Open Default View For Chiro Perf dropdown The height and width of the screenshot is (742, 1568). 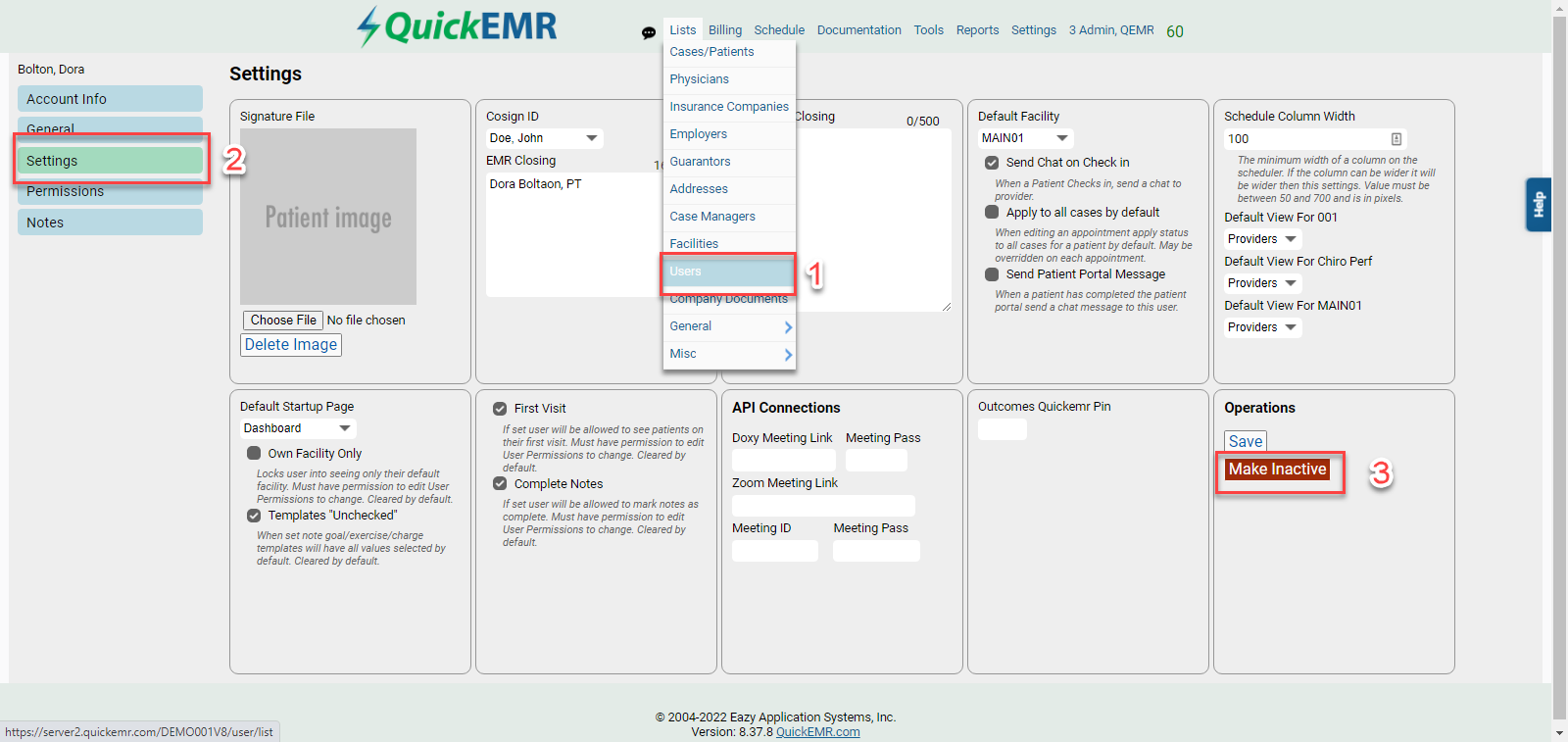coord(1262,283)
